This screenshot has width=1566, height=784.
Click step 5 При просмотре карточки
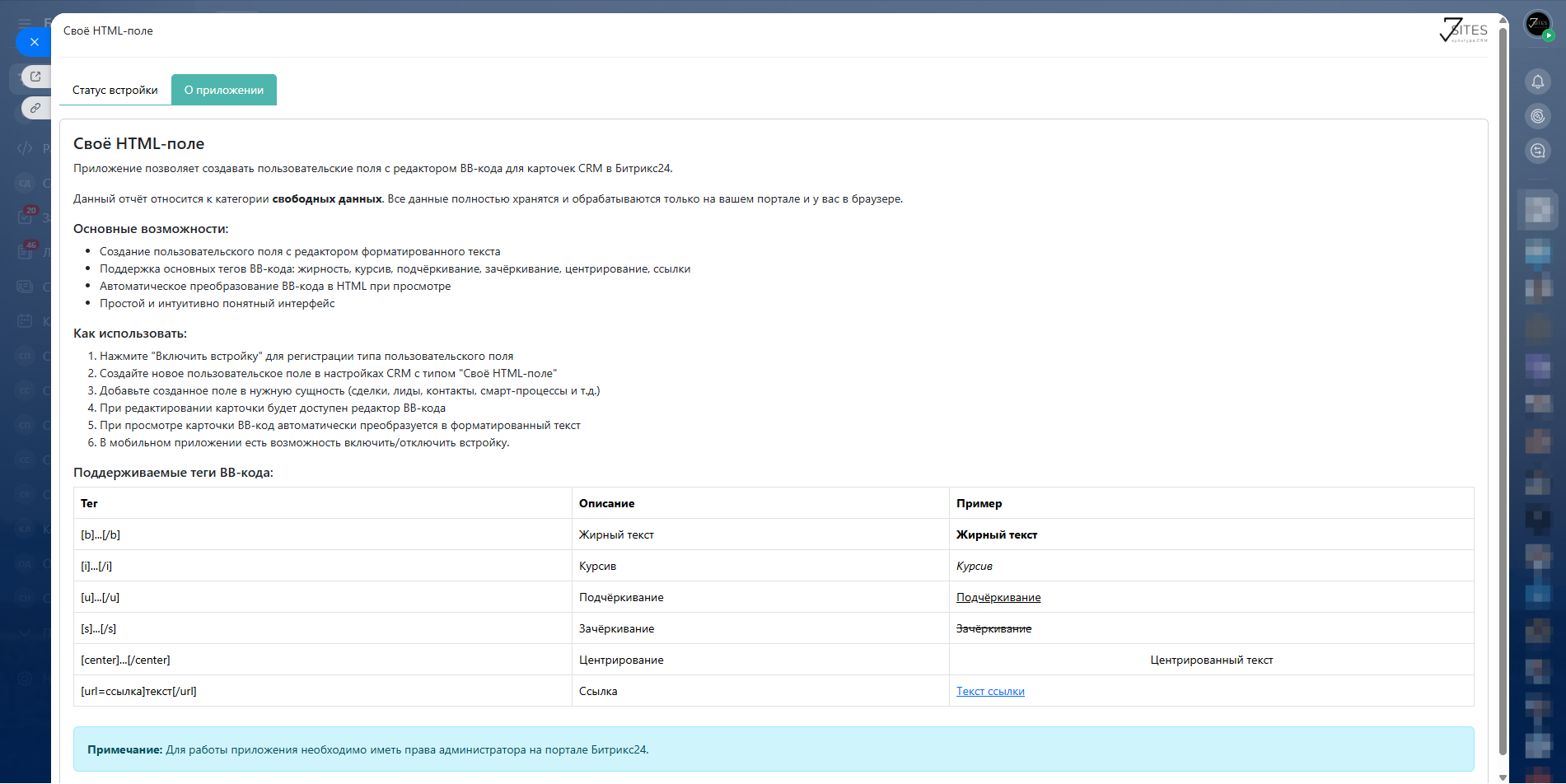pos(340,425)
